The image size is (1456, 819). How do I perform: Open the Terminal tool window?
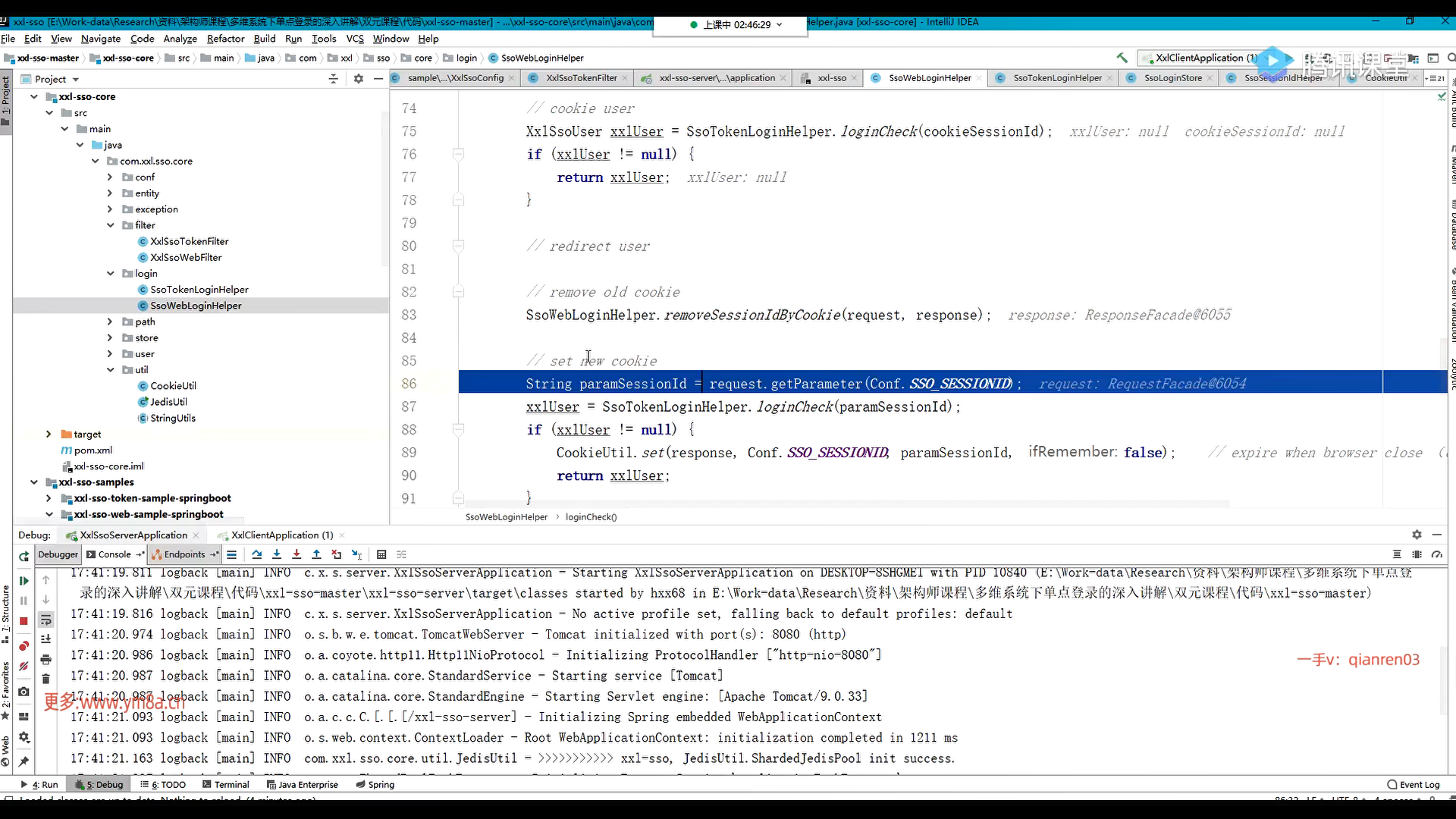[226, 785]
